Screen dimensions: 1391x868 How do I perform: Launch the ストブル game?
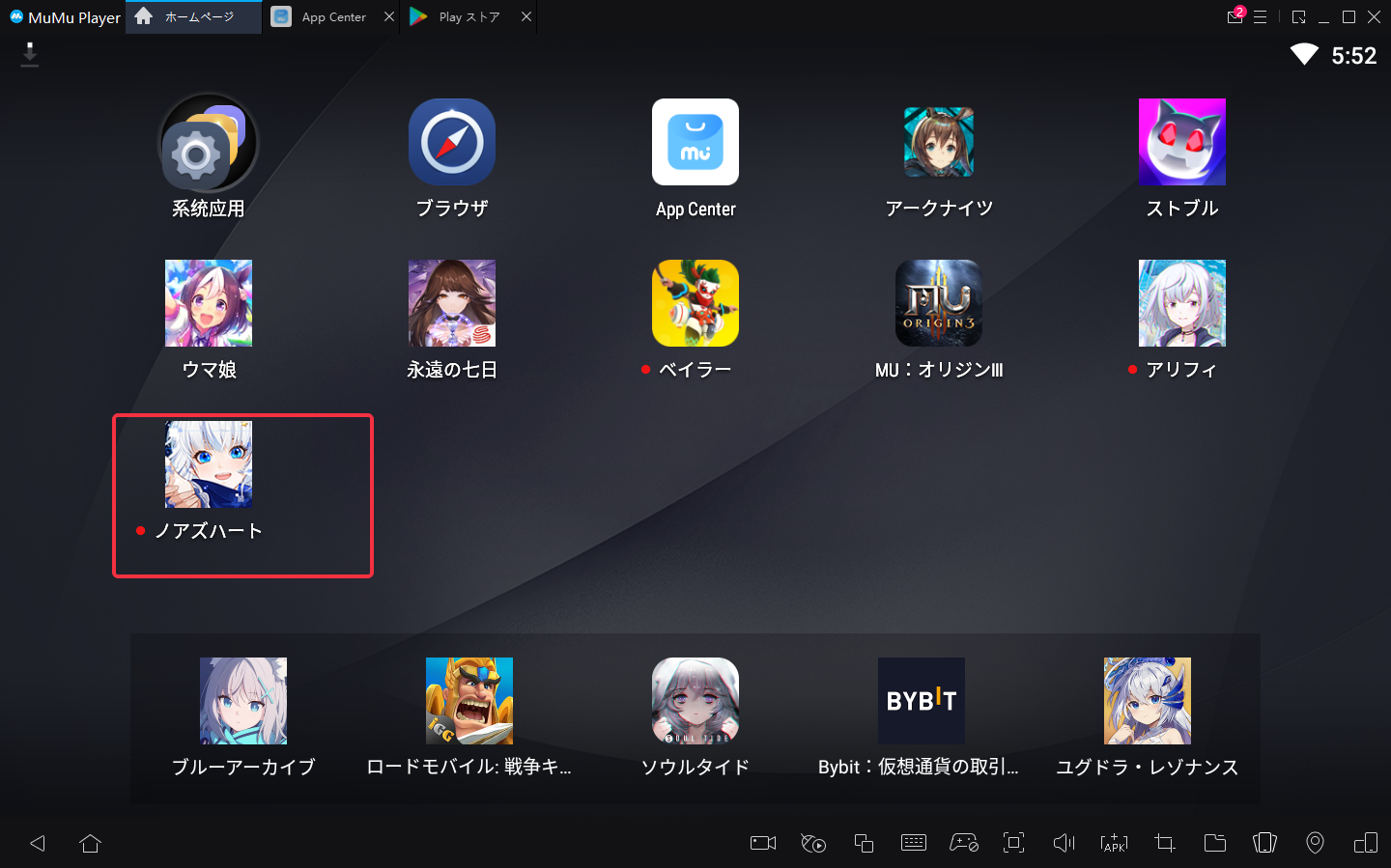(1182, 142)
